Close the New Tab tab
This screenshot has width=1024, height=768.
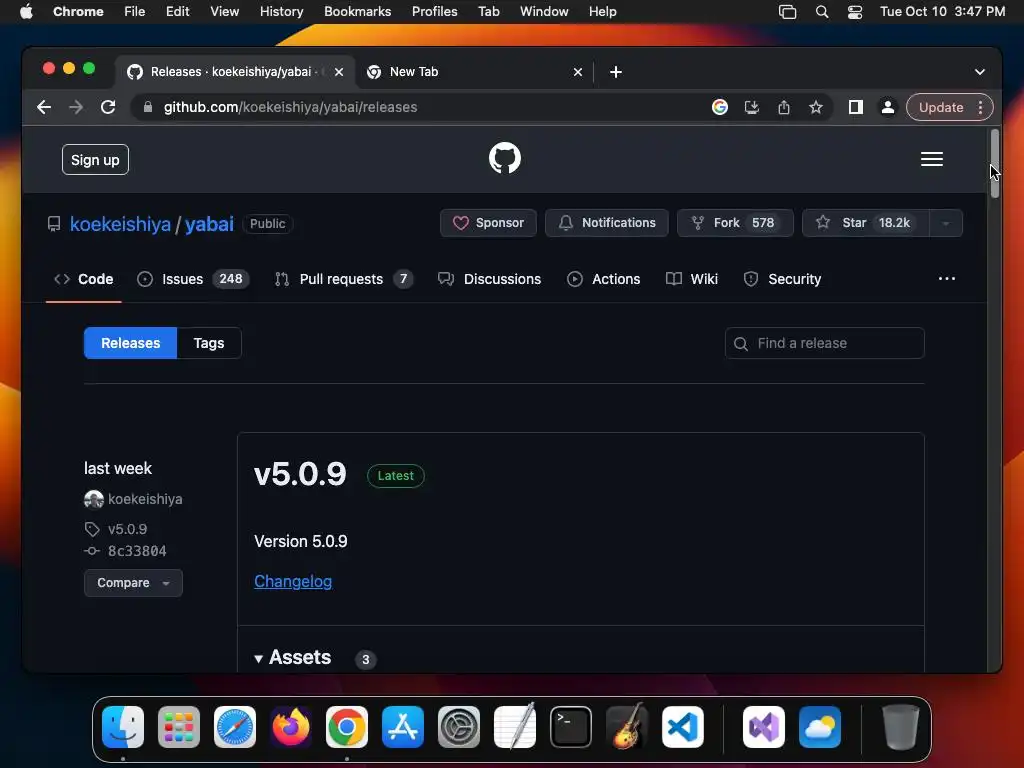pos(577,72)
